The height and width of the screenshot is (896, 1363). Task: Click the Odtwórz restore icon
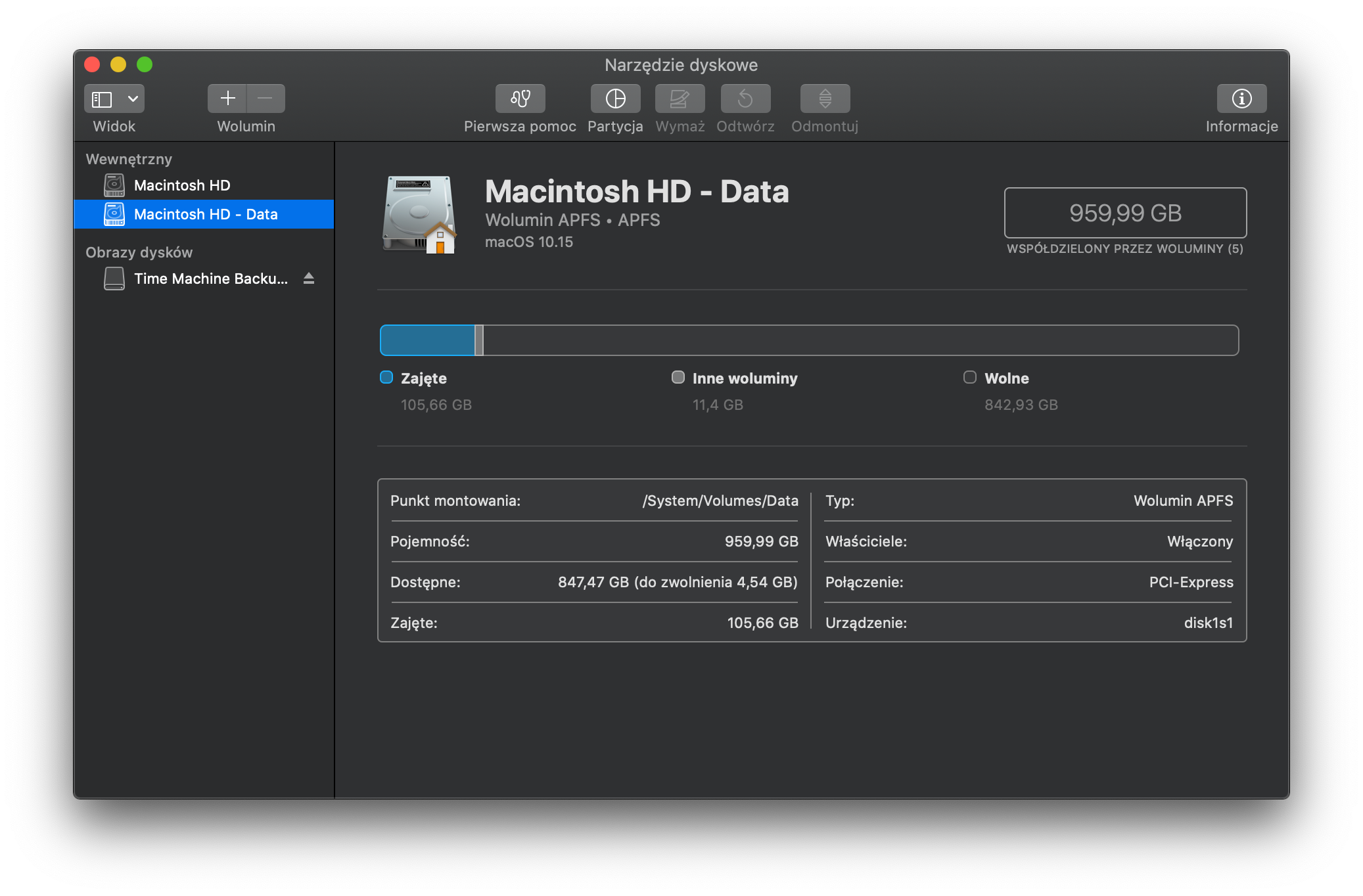745,99
